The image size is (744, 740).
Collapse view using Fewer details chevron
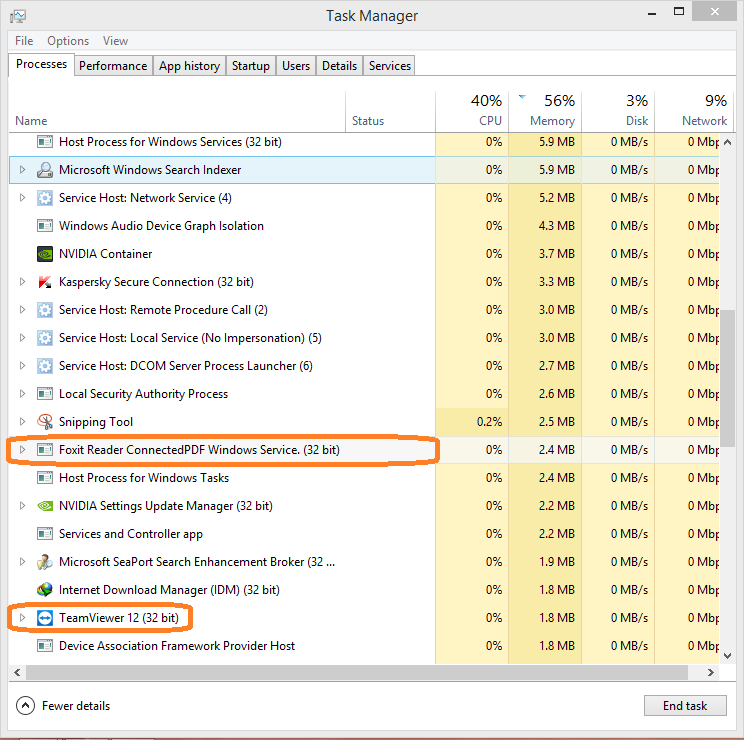click(x=26, y=706)
